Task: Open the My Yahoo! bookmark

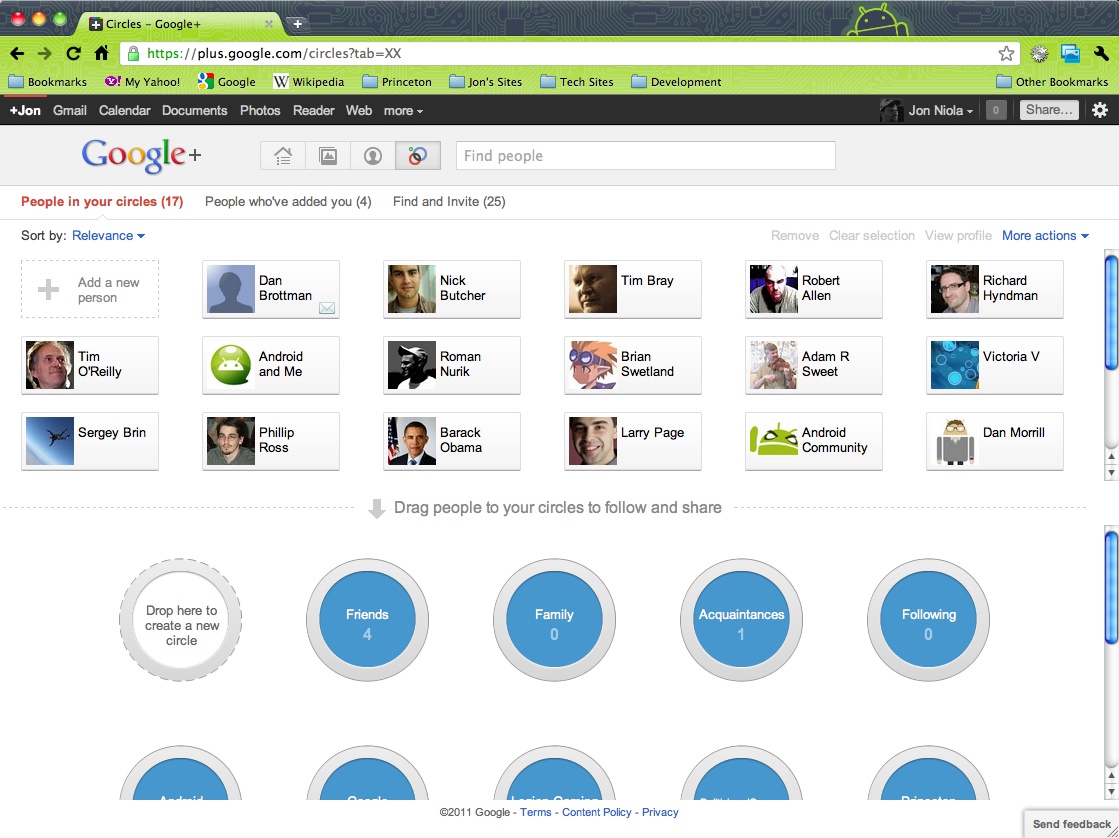Action: (x=142, y=82)
